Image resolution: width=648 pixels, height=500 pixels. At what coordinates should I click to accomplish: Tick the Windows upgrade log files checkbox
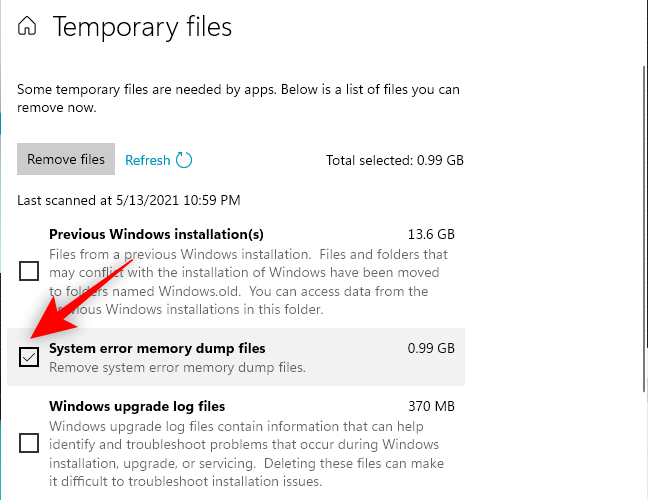tap(29, 443)
